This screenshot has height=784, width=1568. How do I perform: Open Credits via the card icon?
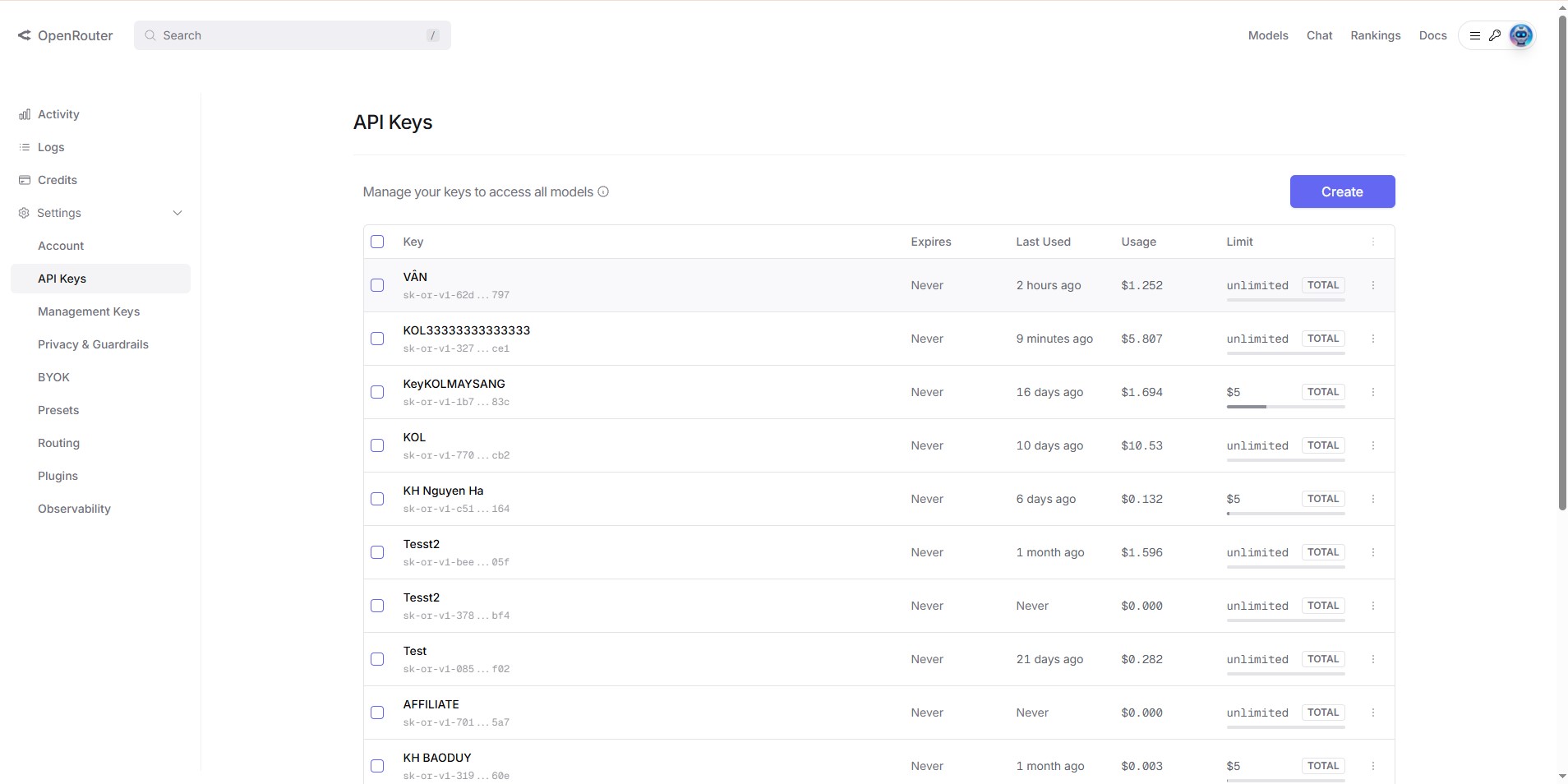click(x=25, y=180)
